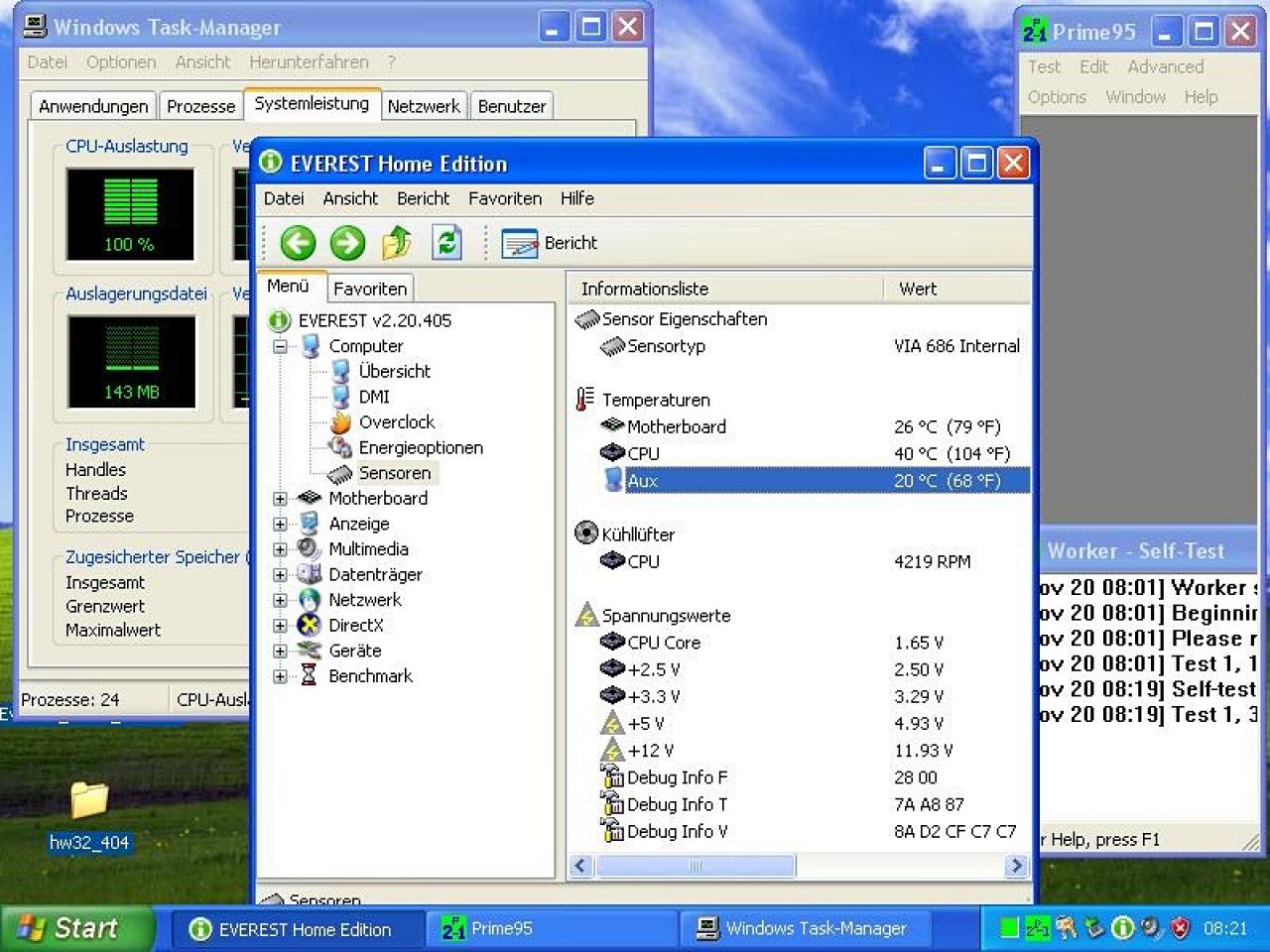Open the Overclock tree item
Screen dimensions: 1270x952
tap(397, 422)
